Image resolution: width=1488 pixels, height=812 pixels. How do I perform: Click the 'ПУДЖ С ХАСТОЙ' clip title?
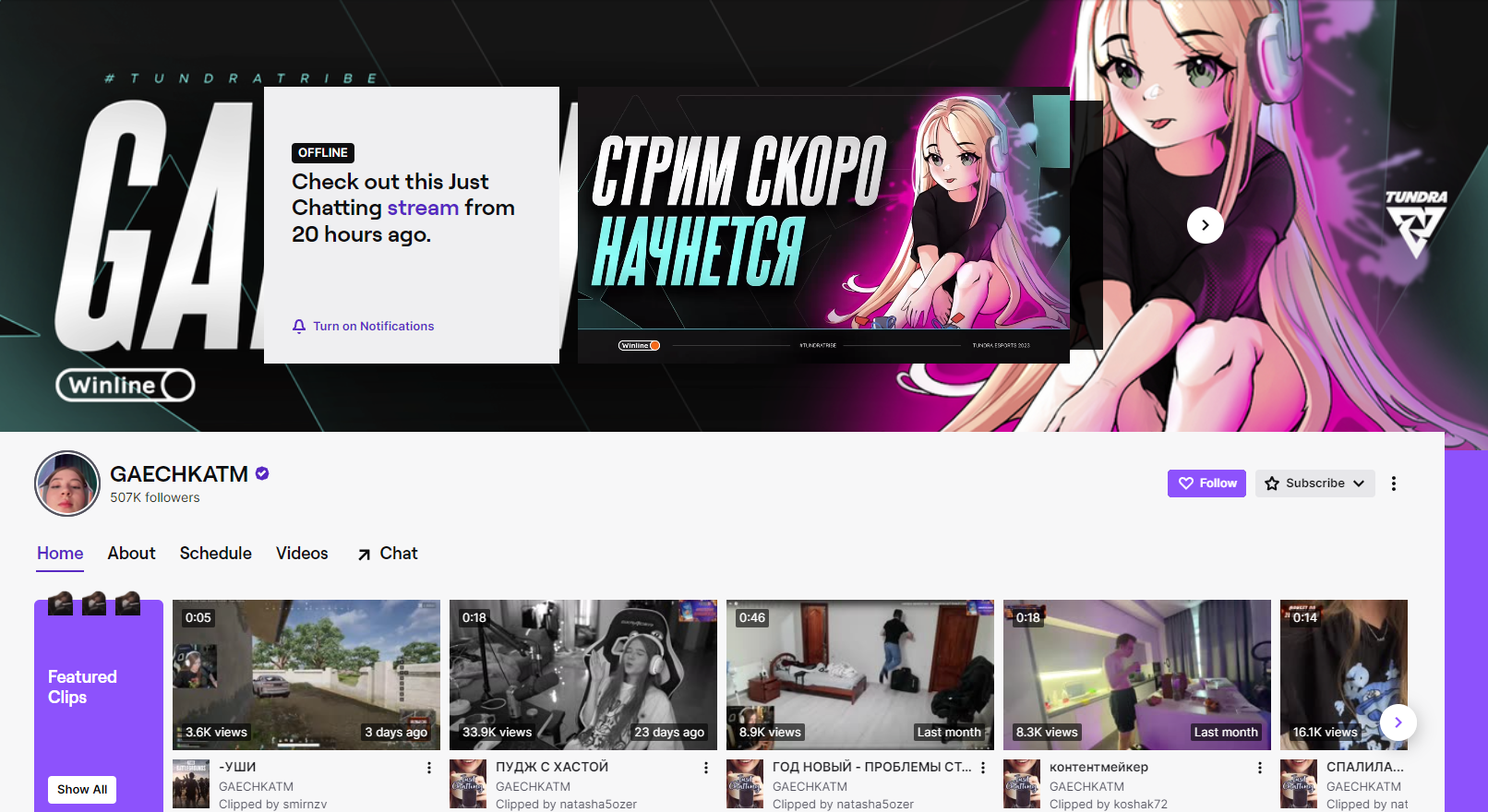click(552, 767)
